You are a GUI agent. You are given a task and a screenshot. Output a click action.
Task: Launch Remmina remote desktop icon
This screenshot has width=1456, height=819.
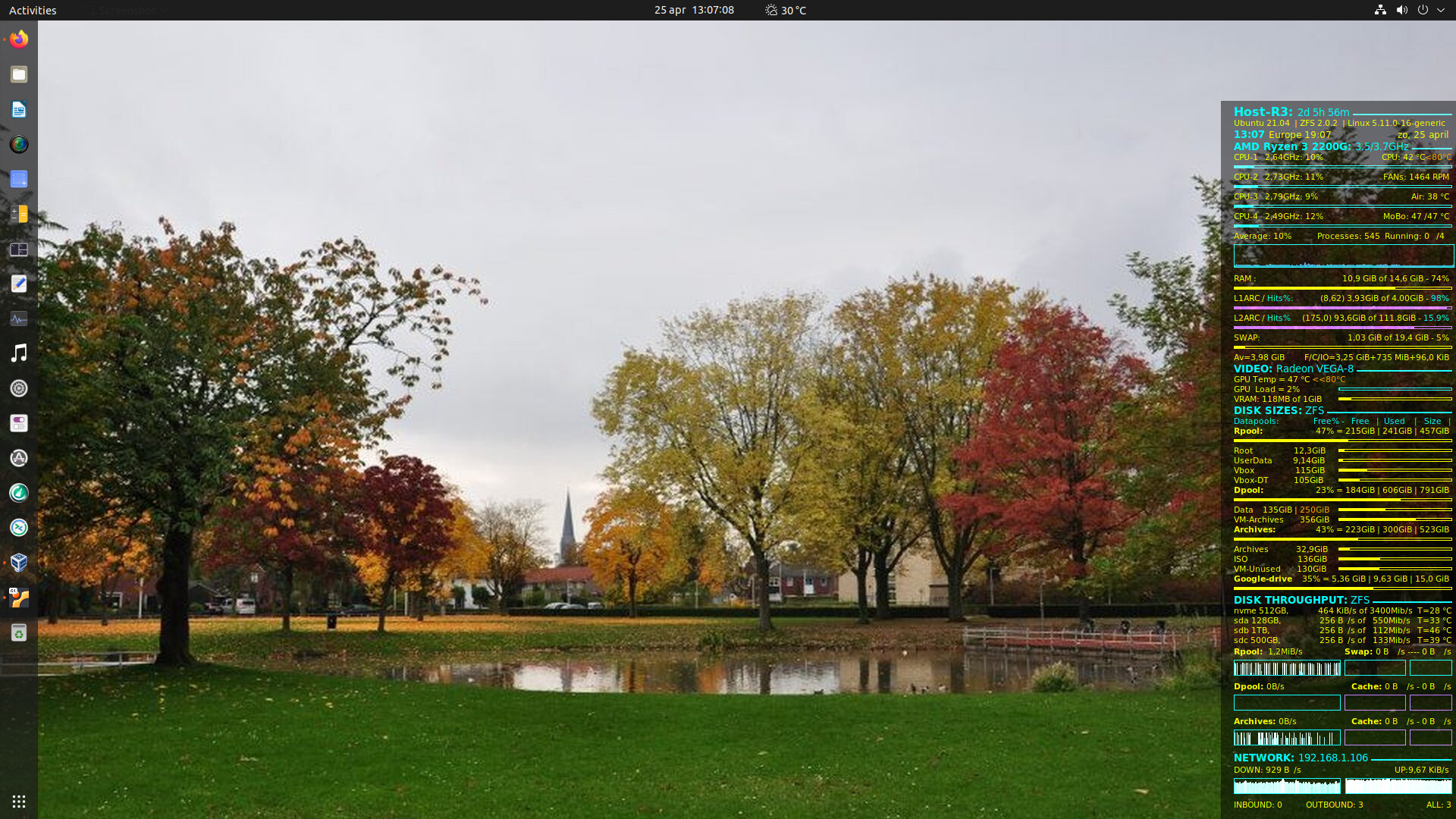(x=19, y=528)
